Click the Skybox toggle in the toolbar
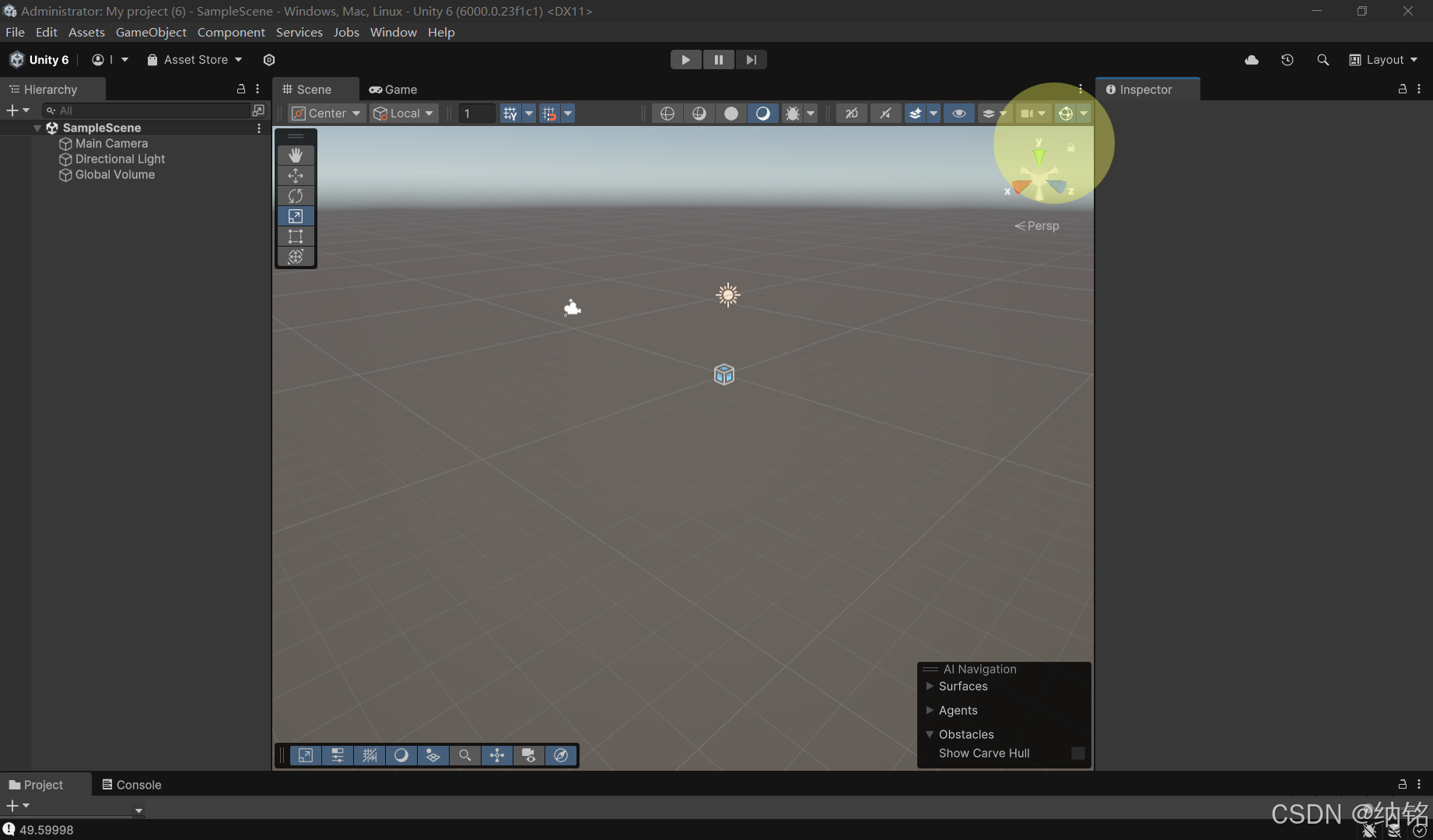 [667, 113]
